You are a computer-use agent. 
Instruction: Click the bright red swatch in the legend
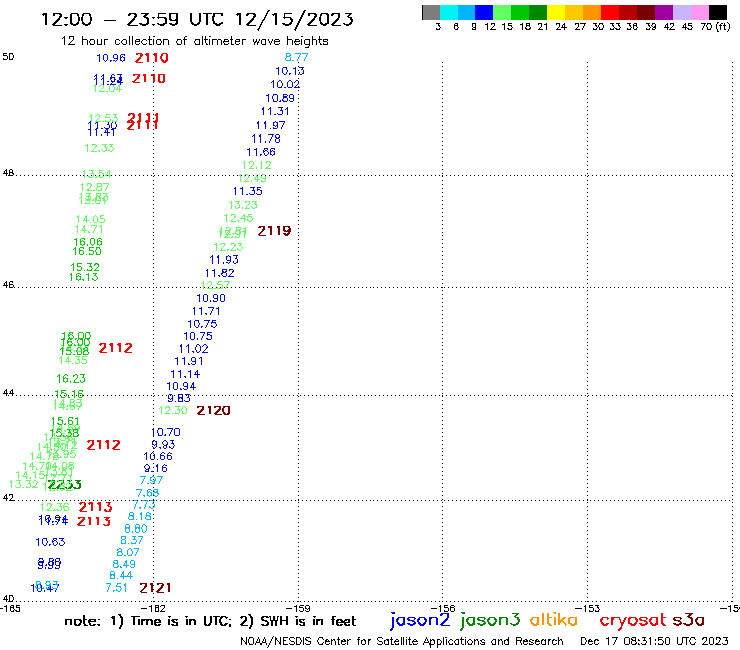610,12
